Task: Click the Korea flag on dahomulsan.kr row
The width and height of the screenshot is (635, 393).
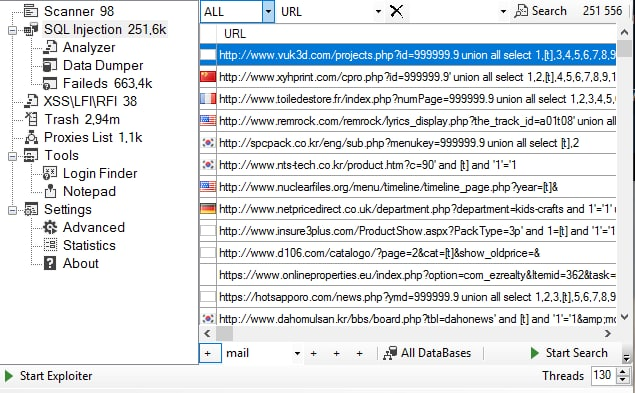Action: coord(208,318)
